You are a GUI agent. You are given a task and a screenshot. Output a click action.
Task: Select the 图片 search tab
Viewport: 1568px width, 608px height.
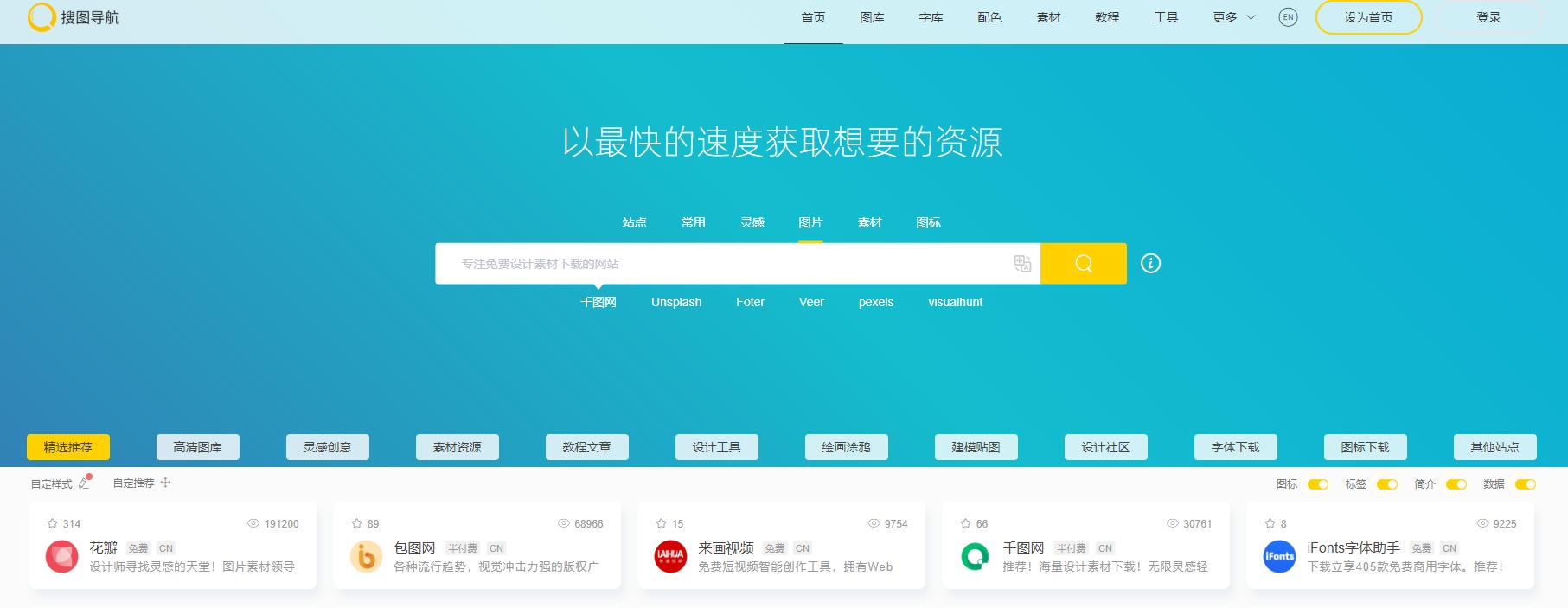pyautogui.click(x=811, y=222)
